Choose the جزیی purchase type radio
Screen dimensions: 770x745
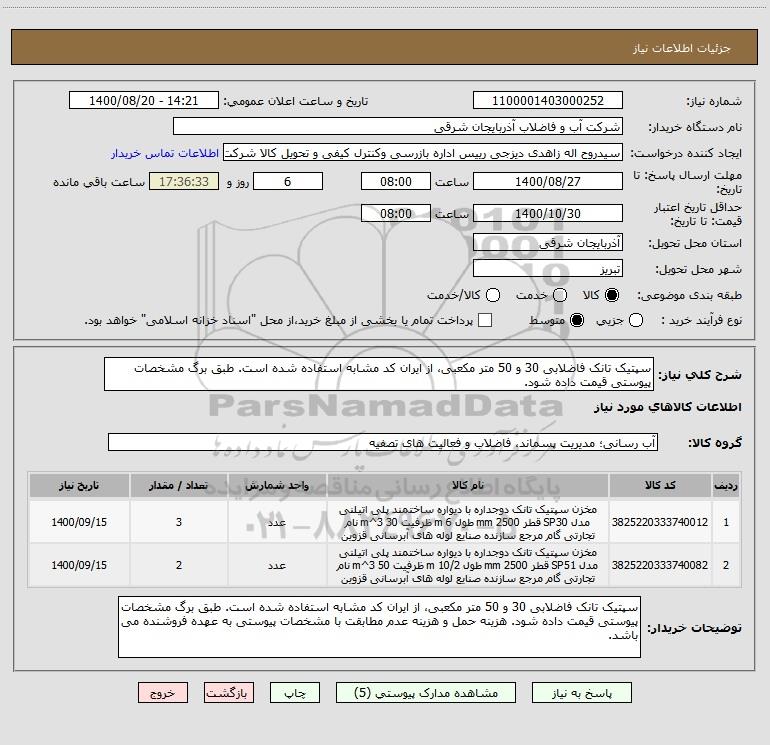(635, 320)
